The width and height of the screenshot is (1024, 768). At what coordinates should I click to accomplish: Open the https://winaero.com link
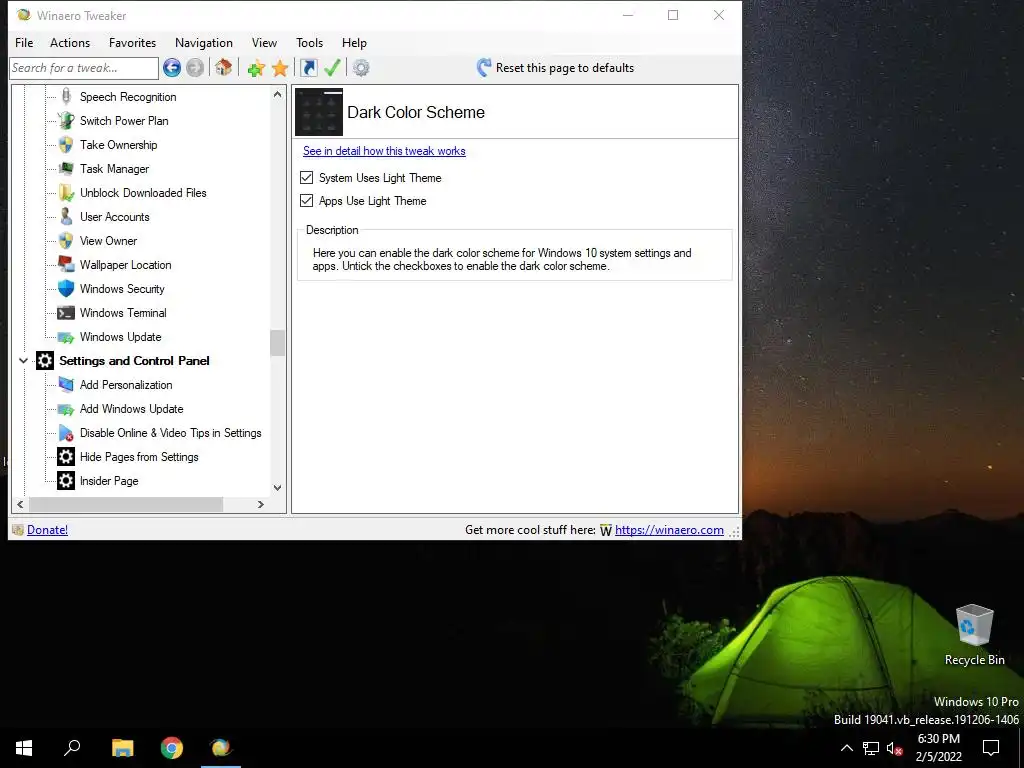point(669,530)
